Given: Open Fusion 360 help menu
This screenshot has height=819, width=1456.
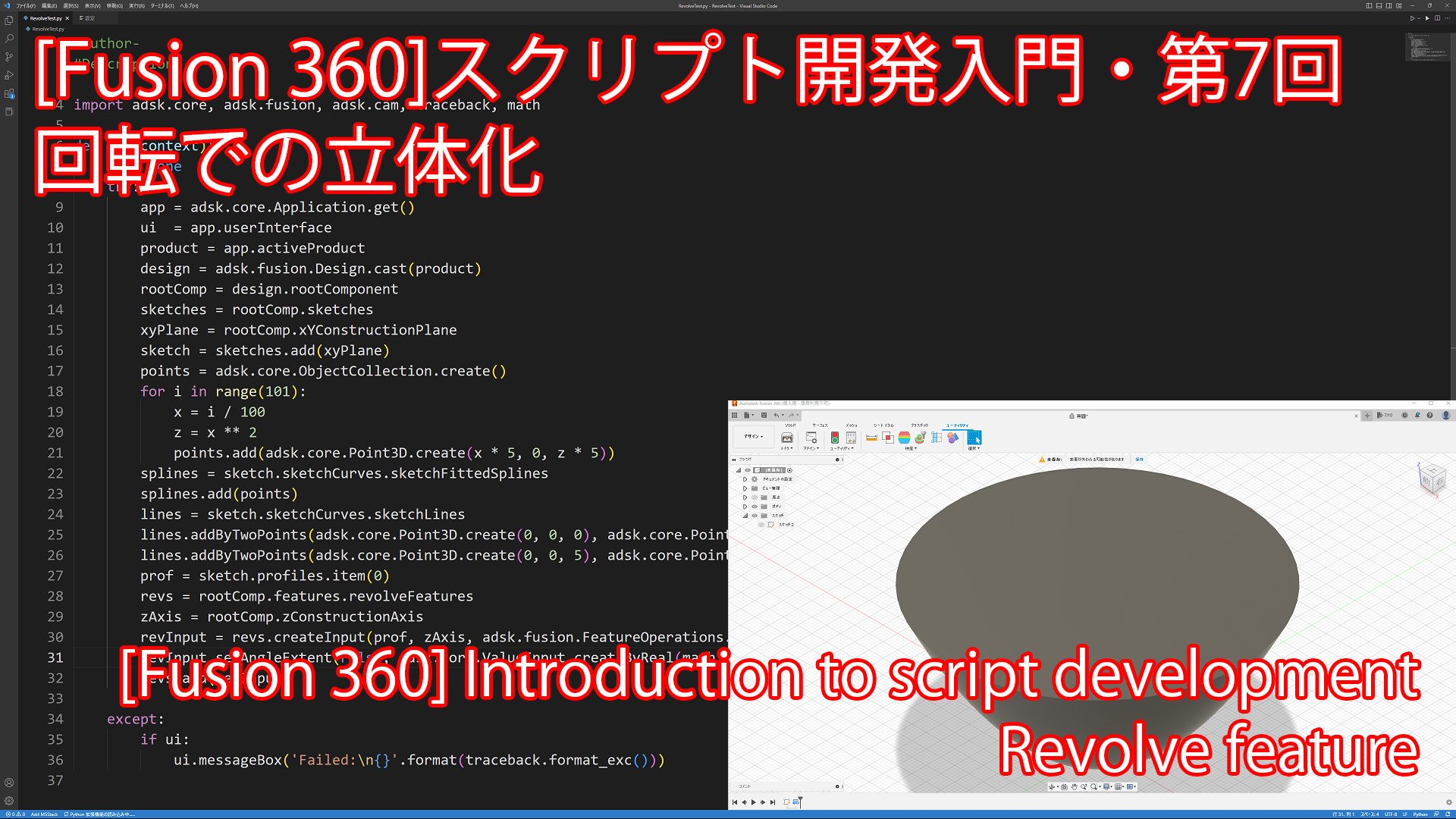Looking at the screenshot, I should [1430, 416].
